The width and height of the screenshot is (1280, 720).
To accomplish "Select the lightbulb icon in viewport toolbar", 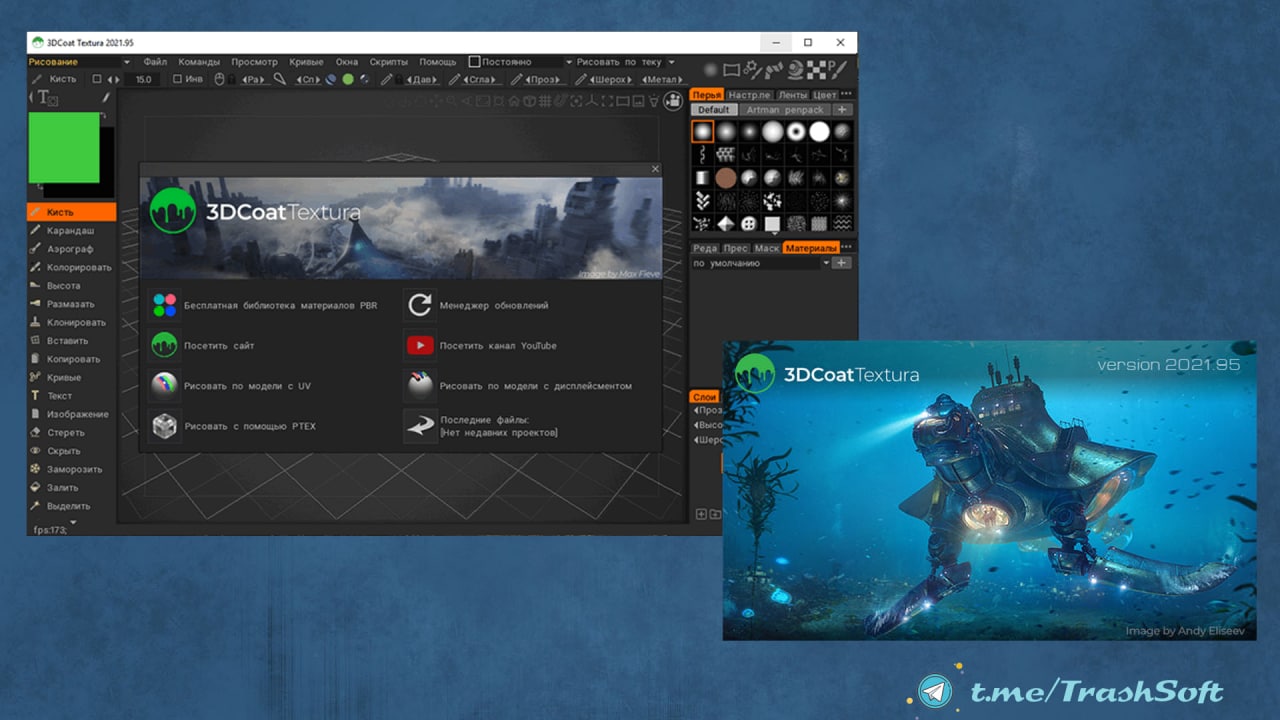I will pyautogui.click(x=654, y=100).
